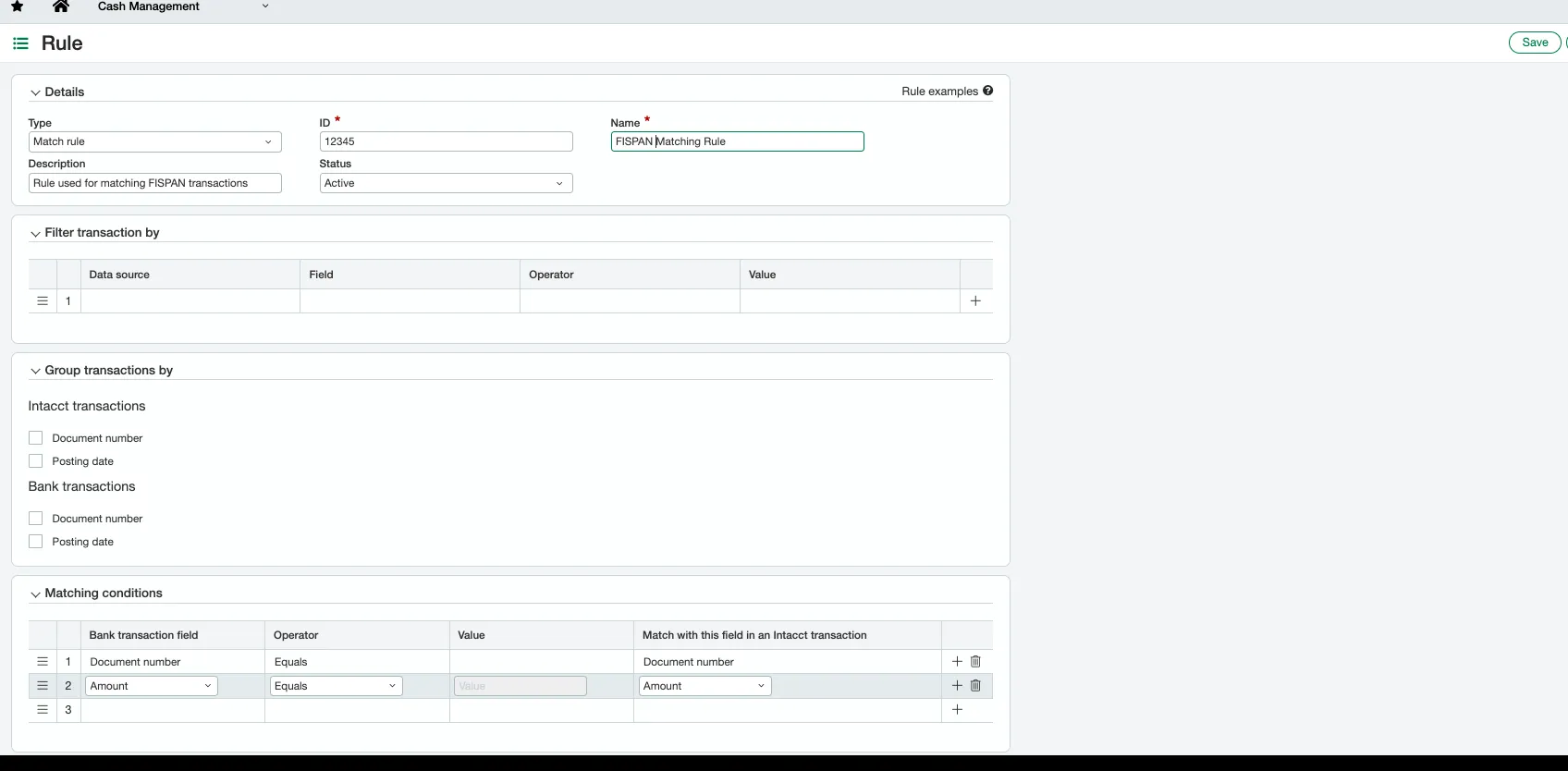Image resolution: width=1568 pixels, height=771 pixels.
Task: Click drag handle of matching condition row 2
Action: tap(43, 685)
